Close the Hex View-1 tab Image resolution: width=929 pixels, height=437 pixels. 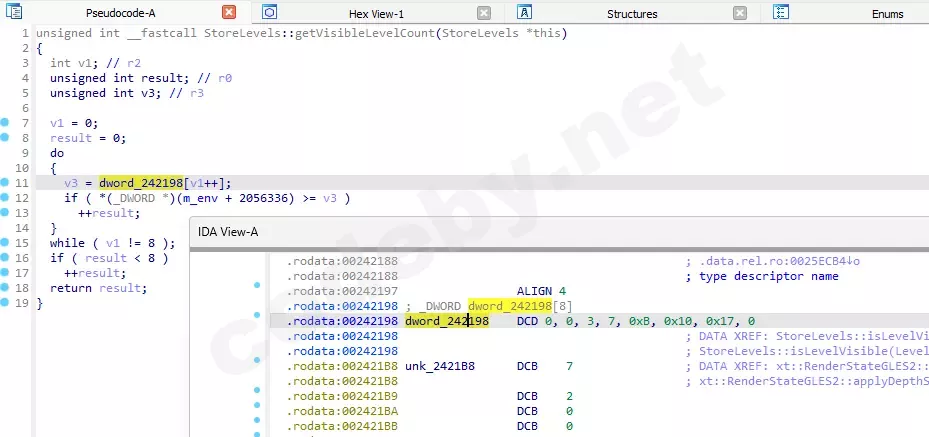(x=484, y=13)
